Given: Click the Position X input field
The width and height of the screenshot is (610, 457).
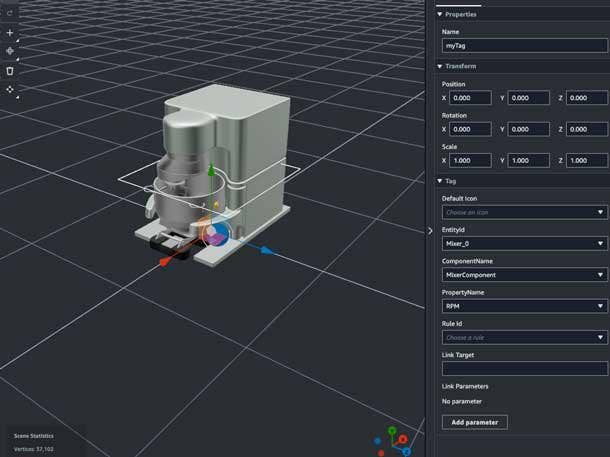Looking at the screenshot, I should [470, 98].
